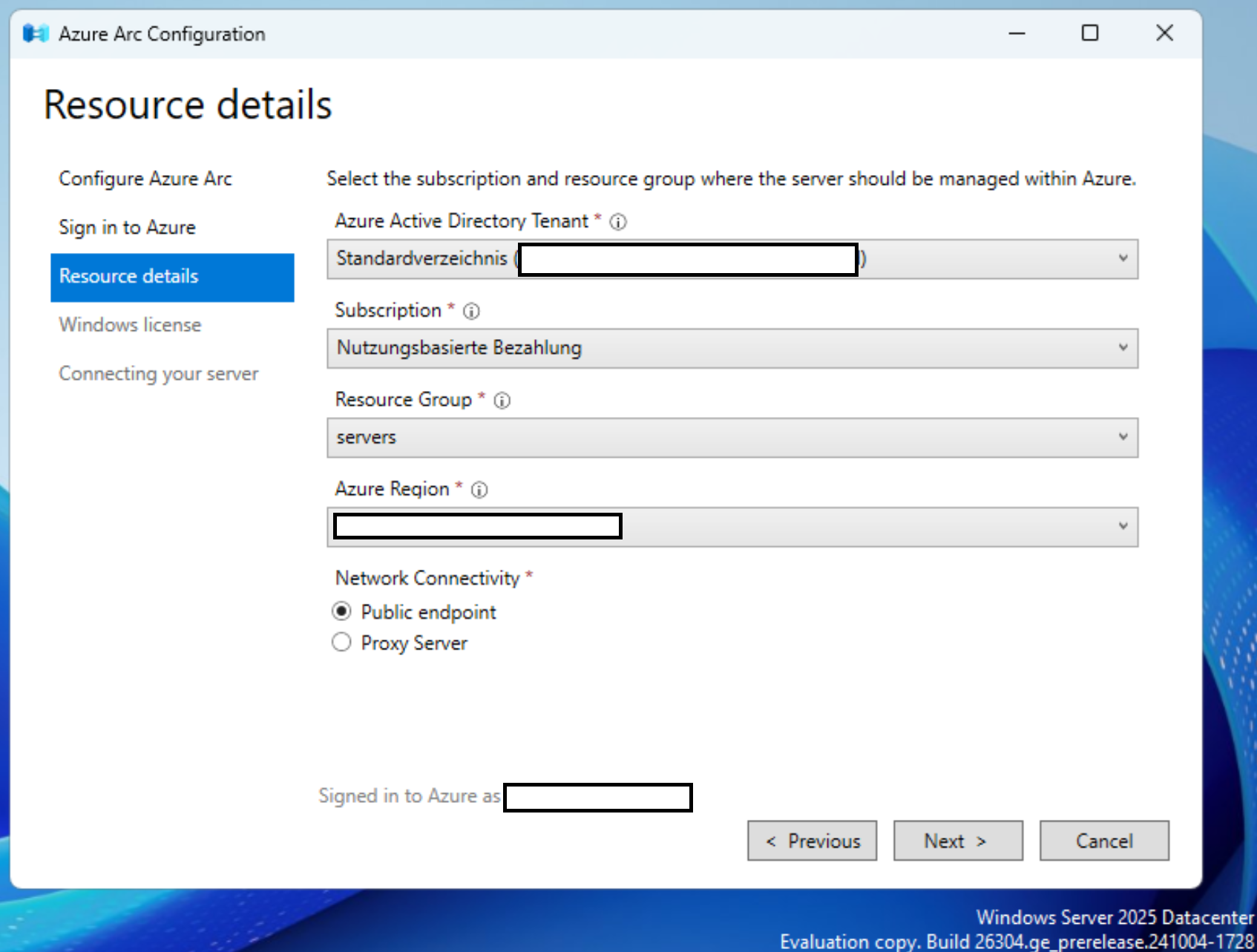Click the Resource Group field label
The width and height of the screenshot is (1257, 952).
(x=404, y=400)
